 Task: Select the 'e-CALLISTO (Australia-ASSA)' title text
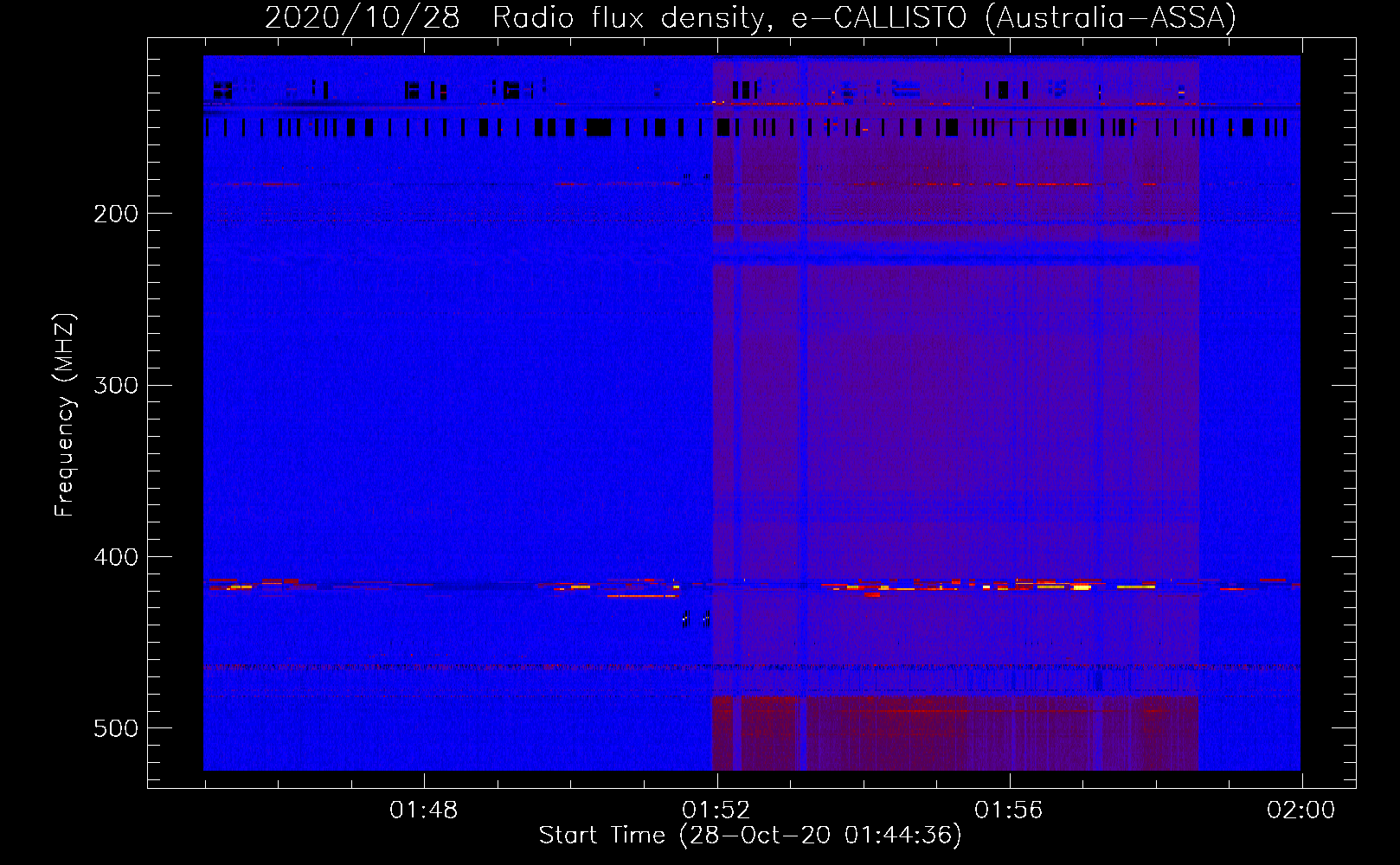(x=1014, y=18)
